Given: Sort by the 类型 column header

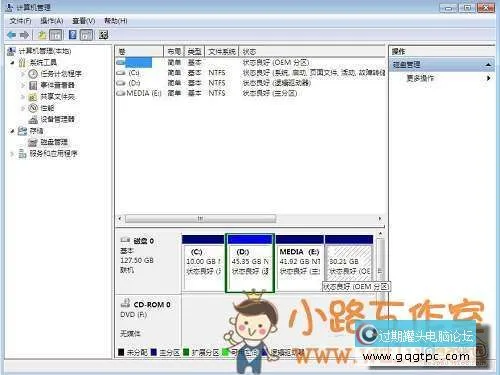Looking at the screenshot, I should [194, 51].
